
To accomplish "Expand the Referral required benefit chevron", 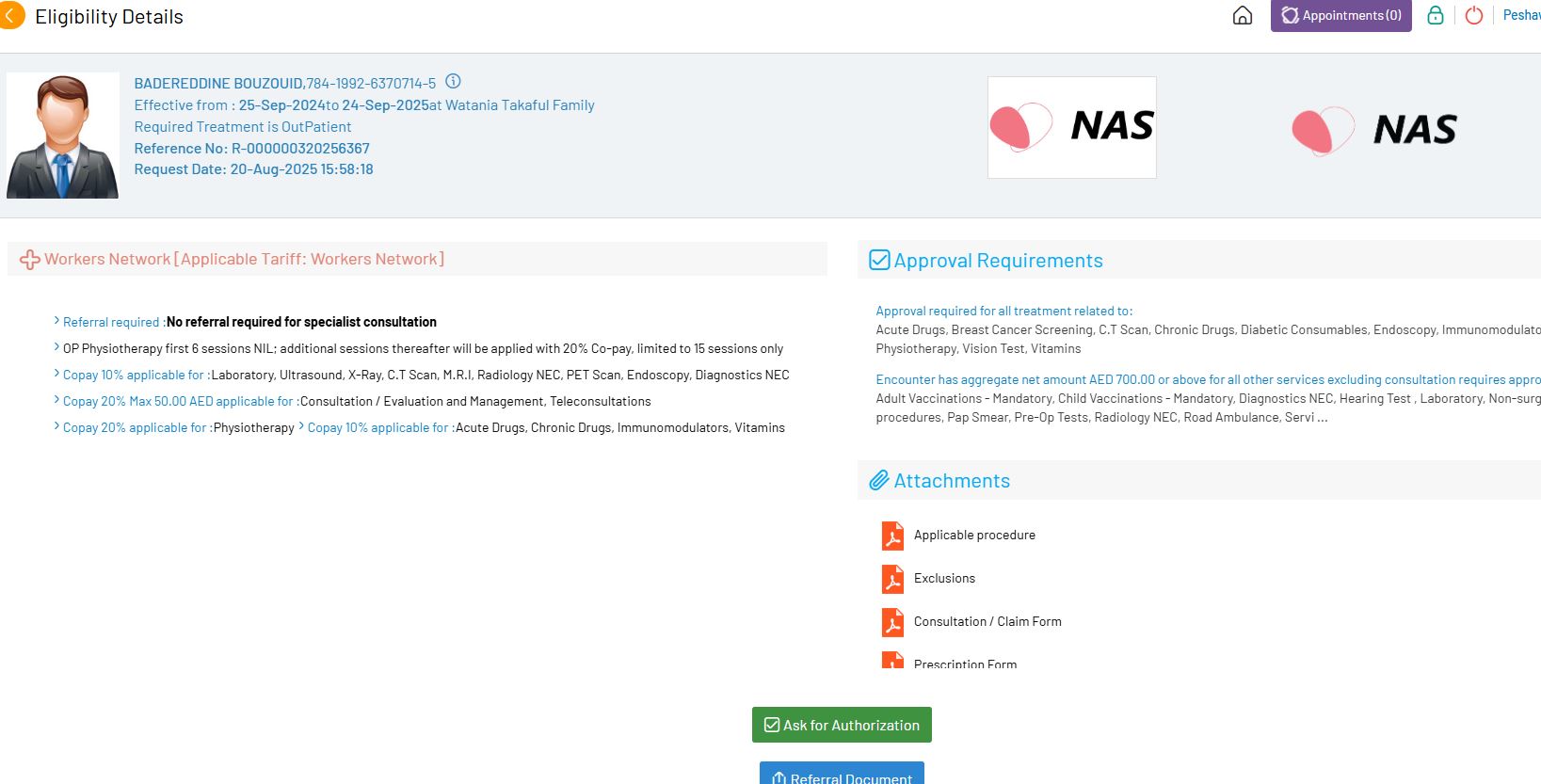I will click(56, 321).
